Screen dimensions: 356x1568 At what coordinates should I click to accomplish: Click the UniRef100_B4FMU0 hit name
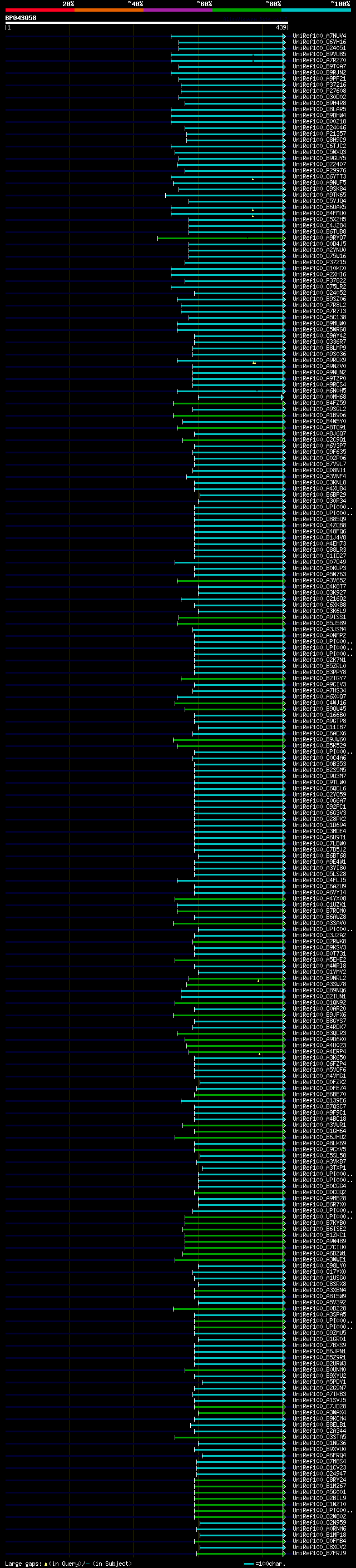point(319,213)
